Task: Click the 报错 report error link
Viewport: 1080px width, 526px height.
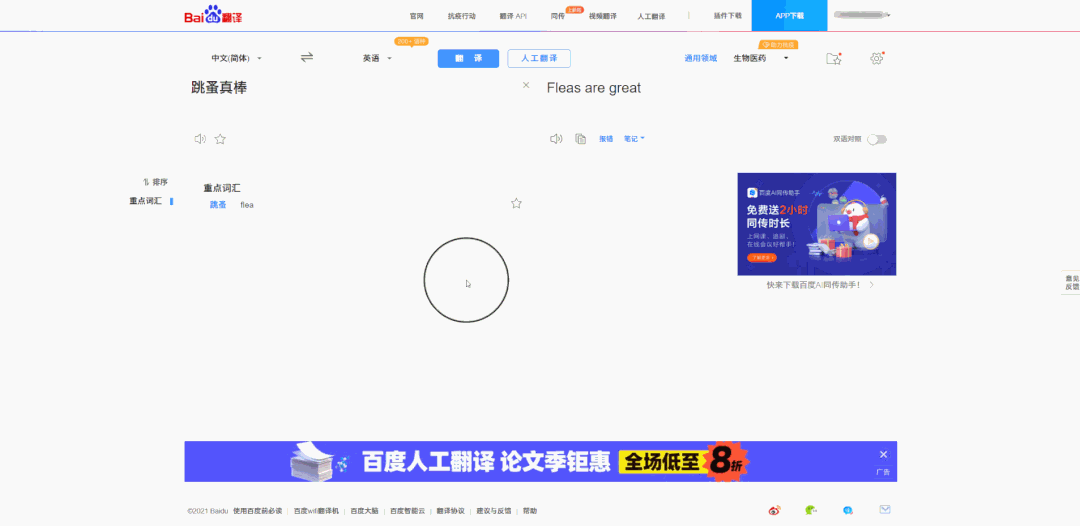Action: 606,139
